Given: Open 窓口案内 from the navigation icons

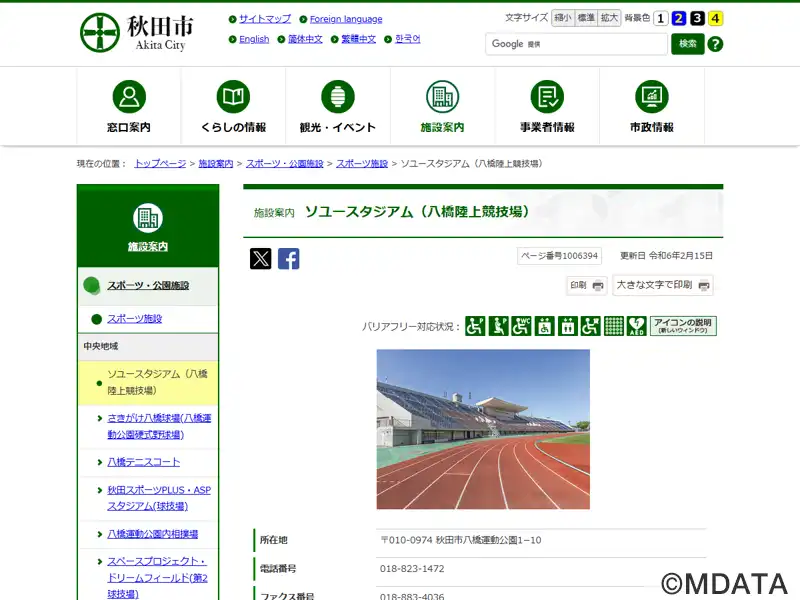Looking at the screenshot, I should 128,107.
